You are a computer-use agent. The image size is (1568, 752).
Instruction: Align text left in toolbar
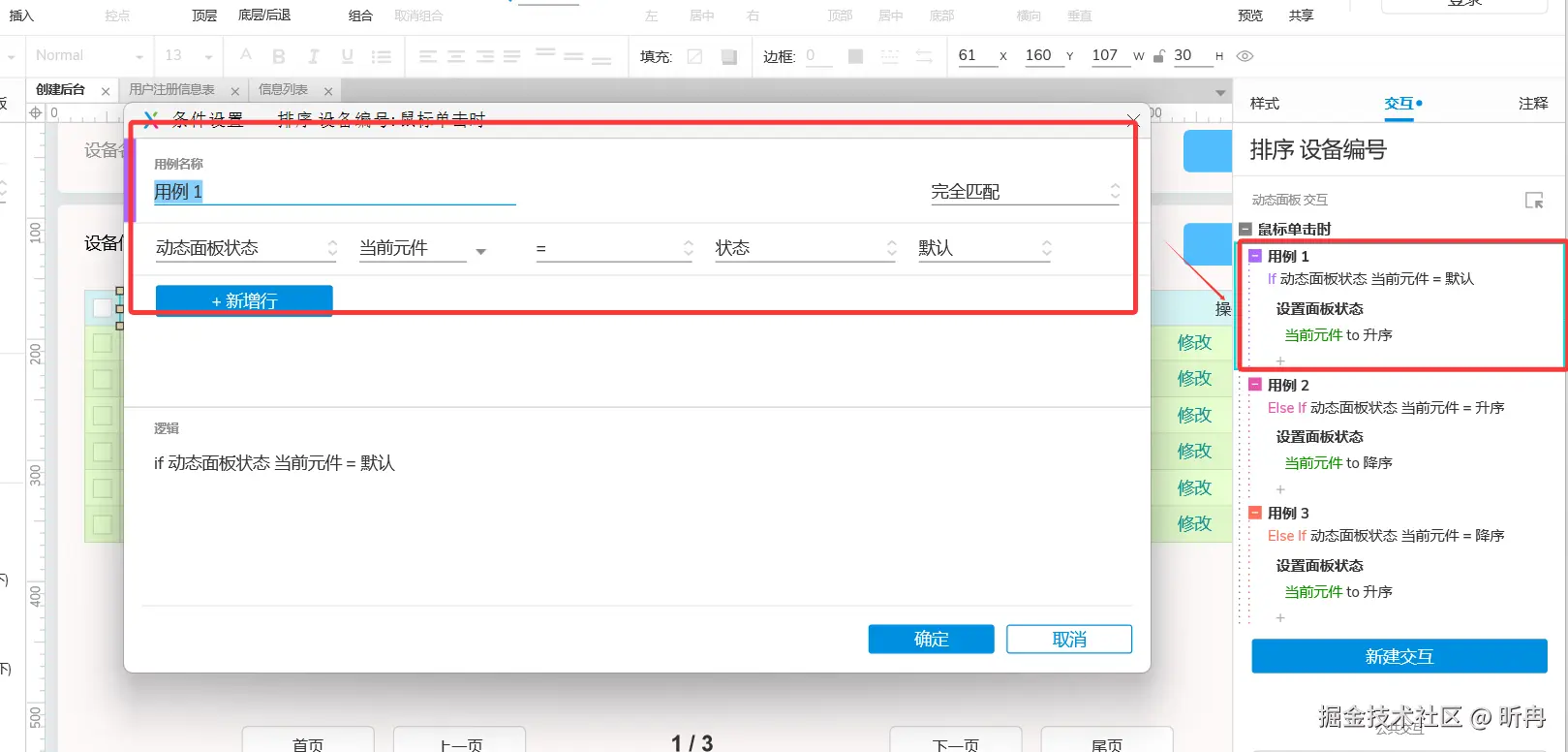[x=427, y=56]
